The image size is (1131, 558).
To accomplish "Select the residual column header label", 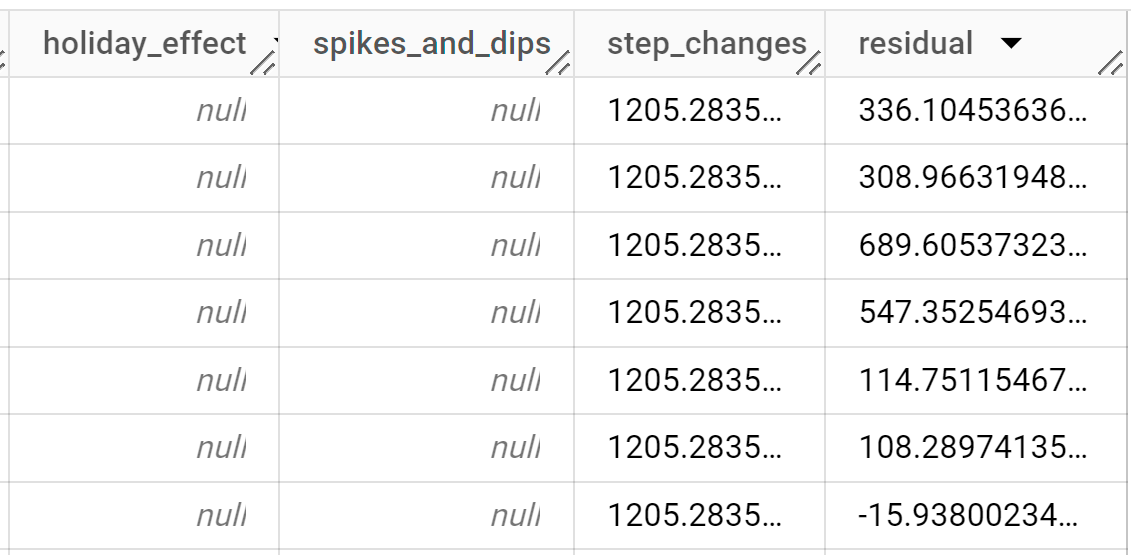I will point(915,44).
